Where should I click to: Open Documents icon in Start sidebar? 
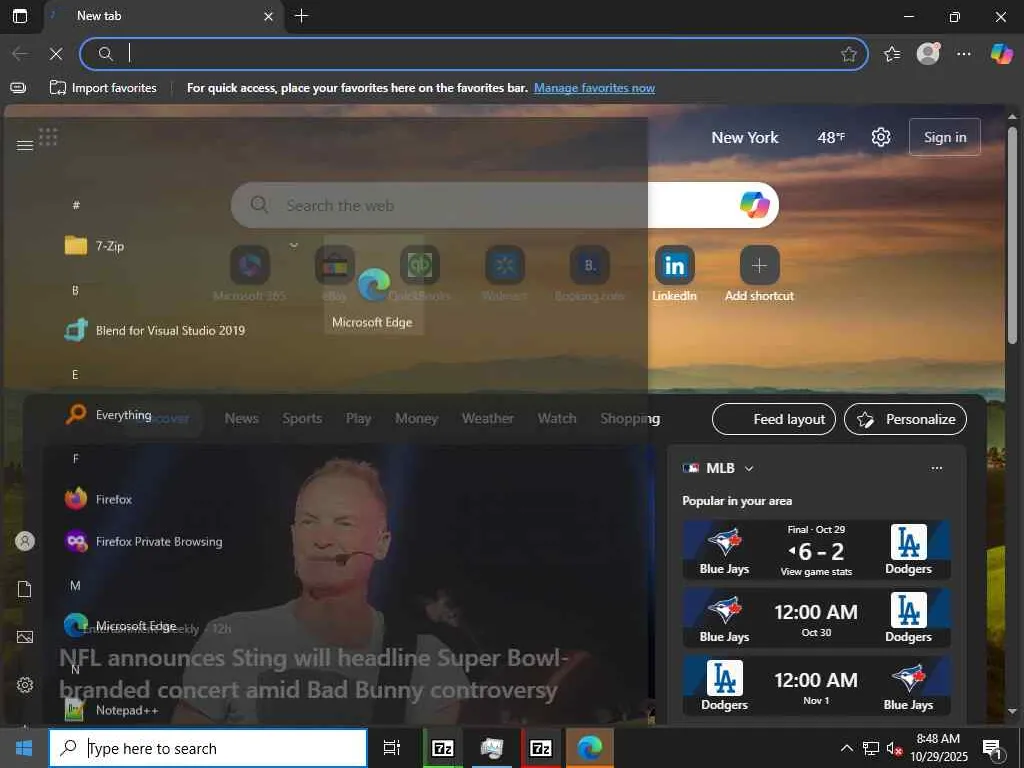click(25, 589)
